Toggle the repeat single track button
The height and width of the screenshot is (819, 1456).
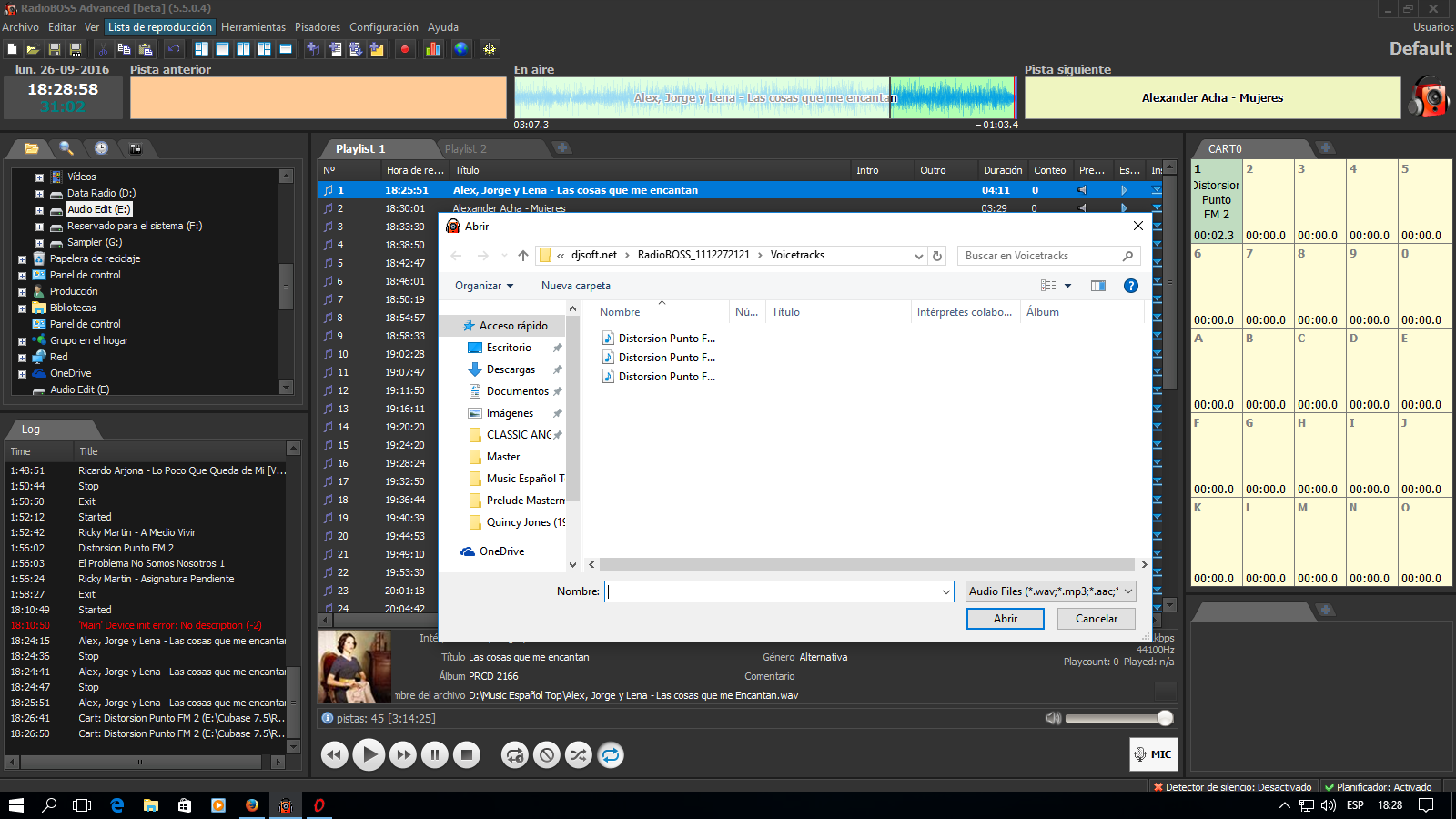pos(515,754)
